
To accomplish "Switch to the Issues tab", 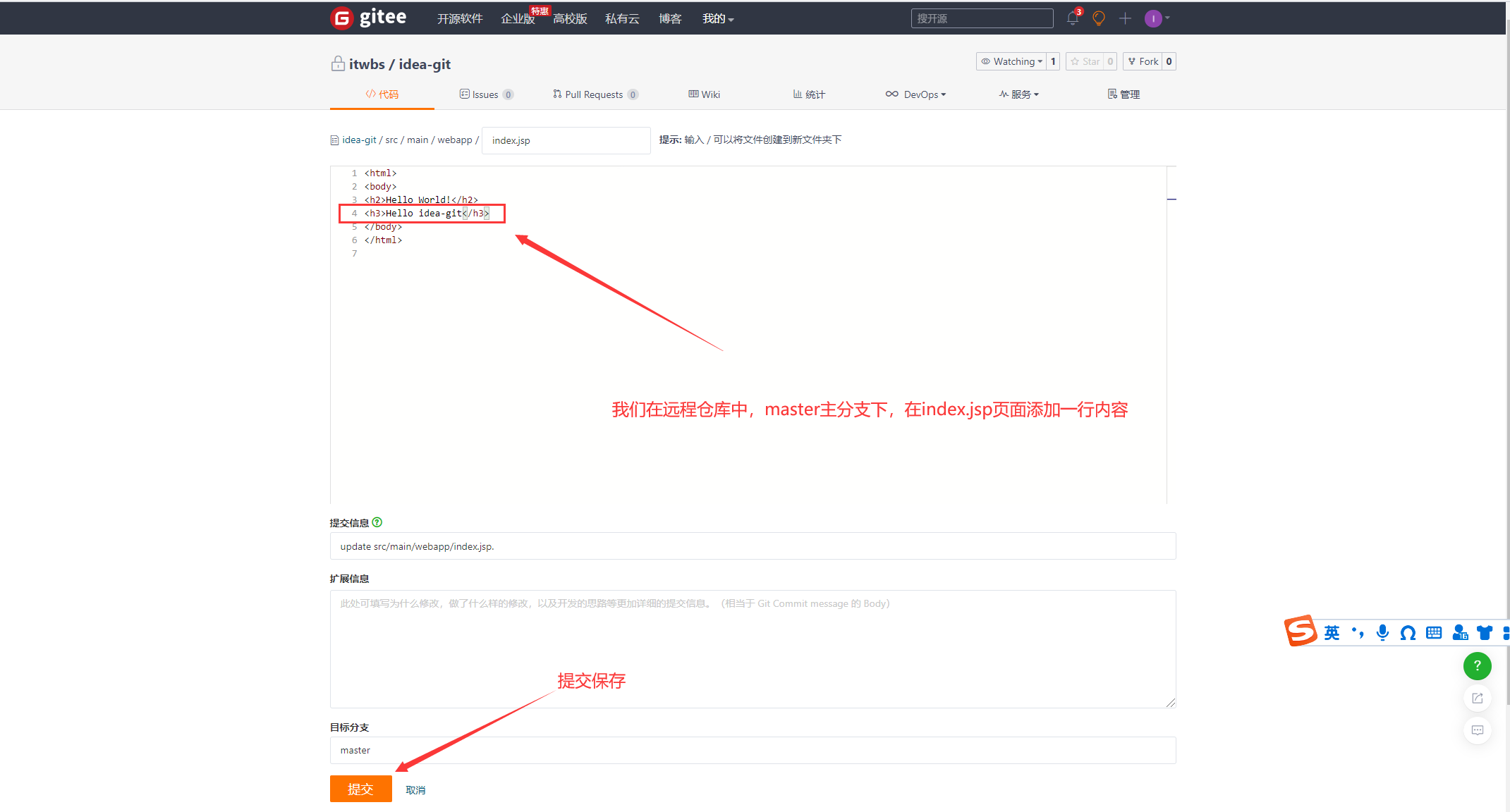I will (x=487, y=94).
